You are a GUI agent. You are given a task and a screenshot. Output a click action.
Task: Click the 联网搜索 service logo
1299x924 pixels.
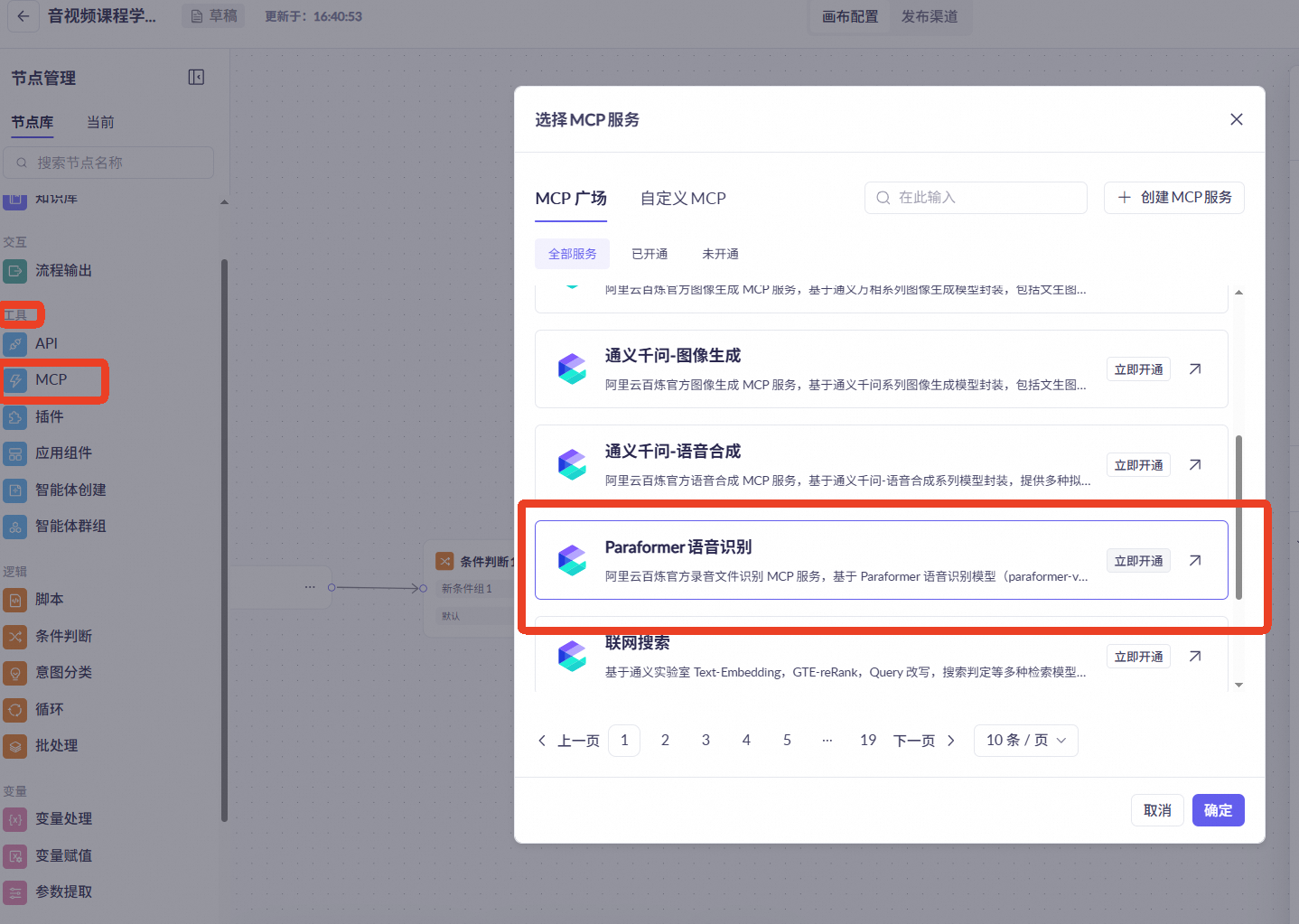pyautogui.click(x=572, y=656)
